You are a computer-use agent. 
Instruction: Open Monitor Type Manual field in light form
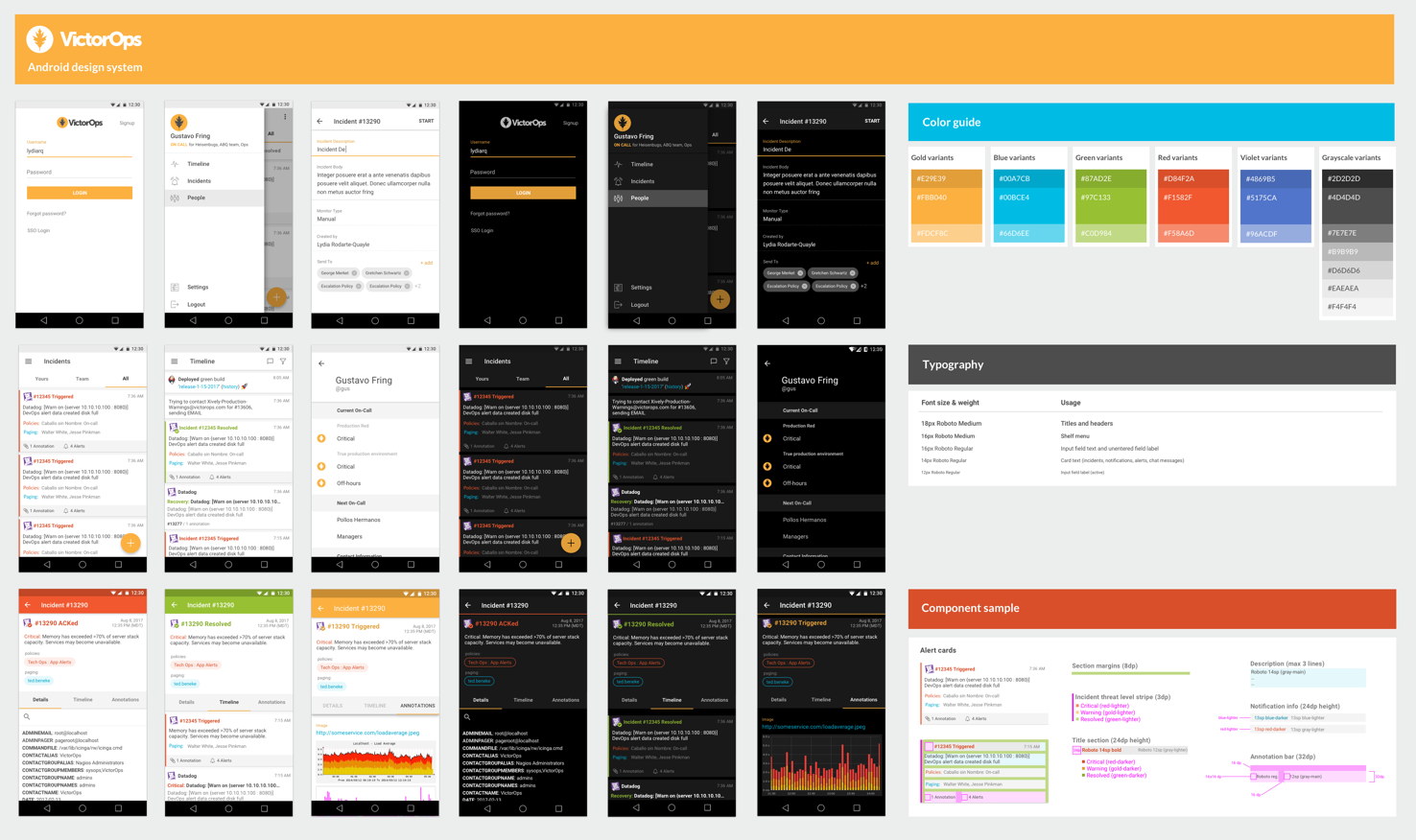click(x=375, y=216)
